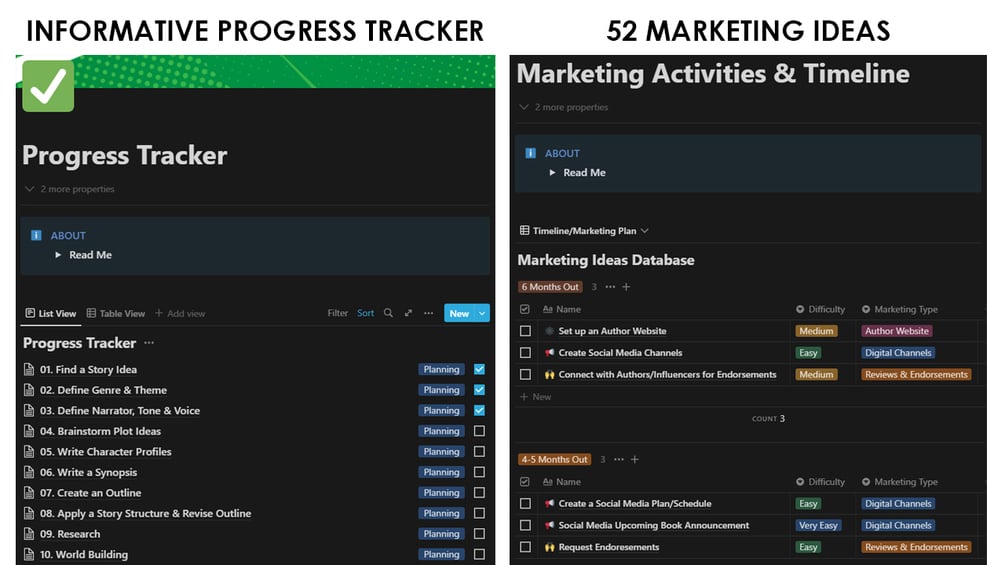The width and height of the screenshot is (1005, 565).
Task: Tick the checkbox for 04. Brainstorm Plot Ideas
Action: [479, 431]
